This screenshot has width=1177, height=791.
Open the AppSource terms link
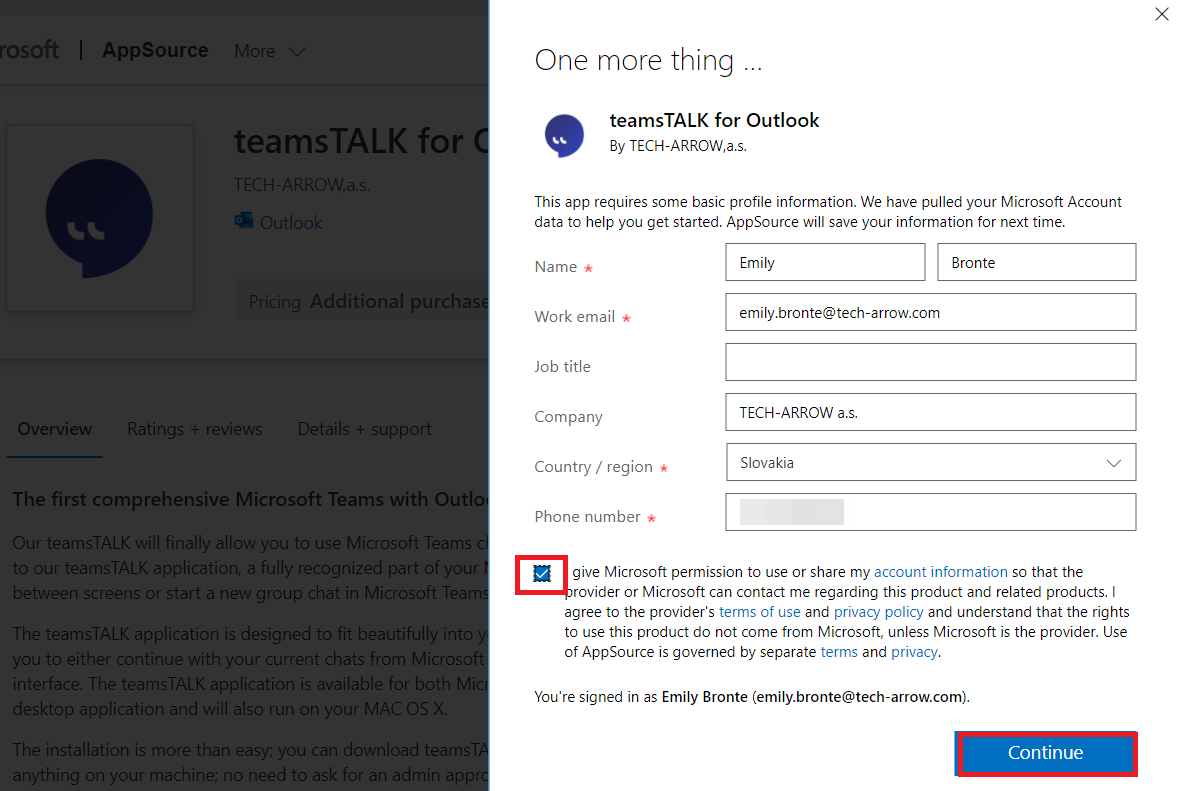838,651
